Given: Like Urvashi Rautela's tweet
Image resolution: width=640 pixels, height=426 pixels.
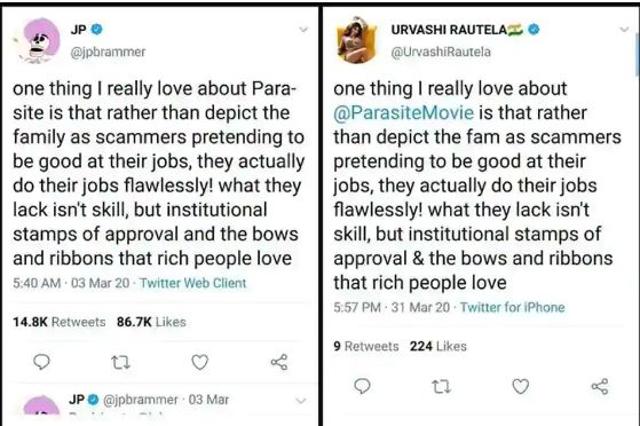Looking at the screenshot, I should [520, 386].
